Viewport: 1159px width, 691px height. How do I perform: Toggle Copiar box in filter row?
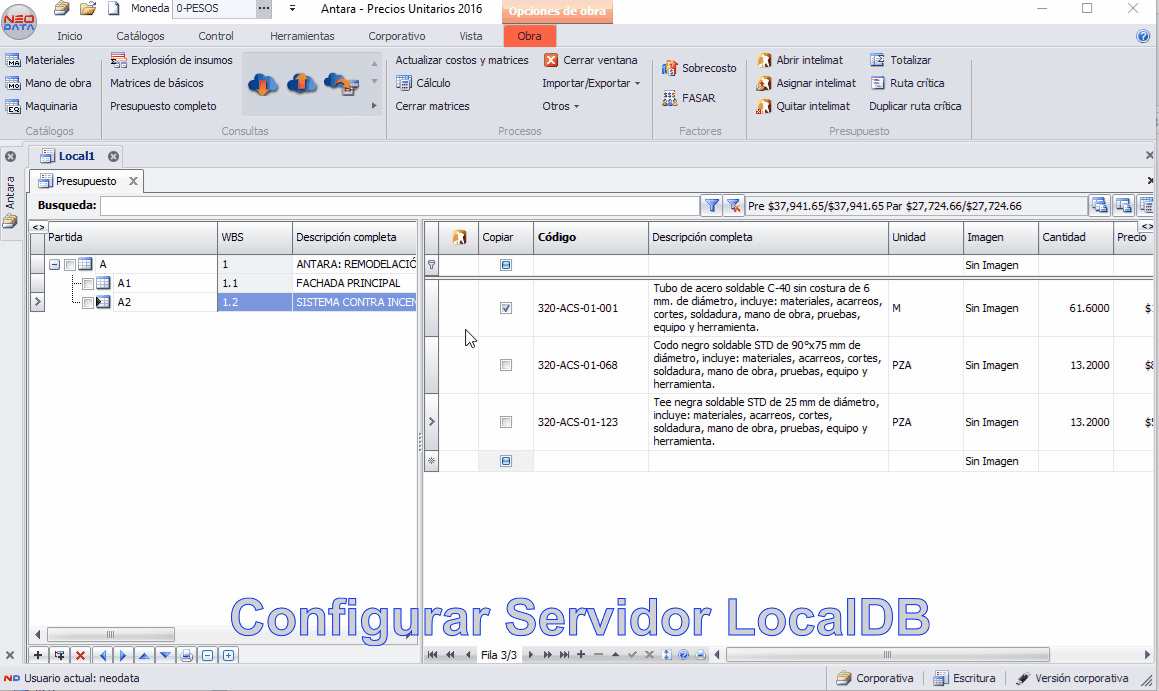coord(506,265)
